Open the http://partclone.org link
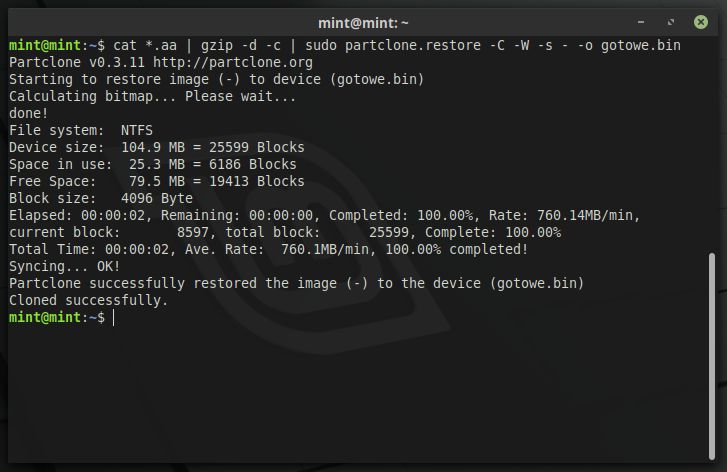The image size is (727, 472). [x=233, y=63]
